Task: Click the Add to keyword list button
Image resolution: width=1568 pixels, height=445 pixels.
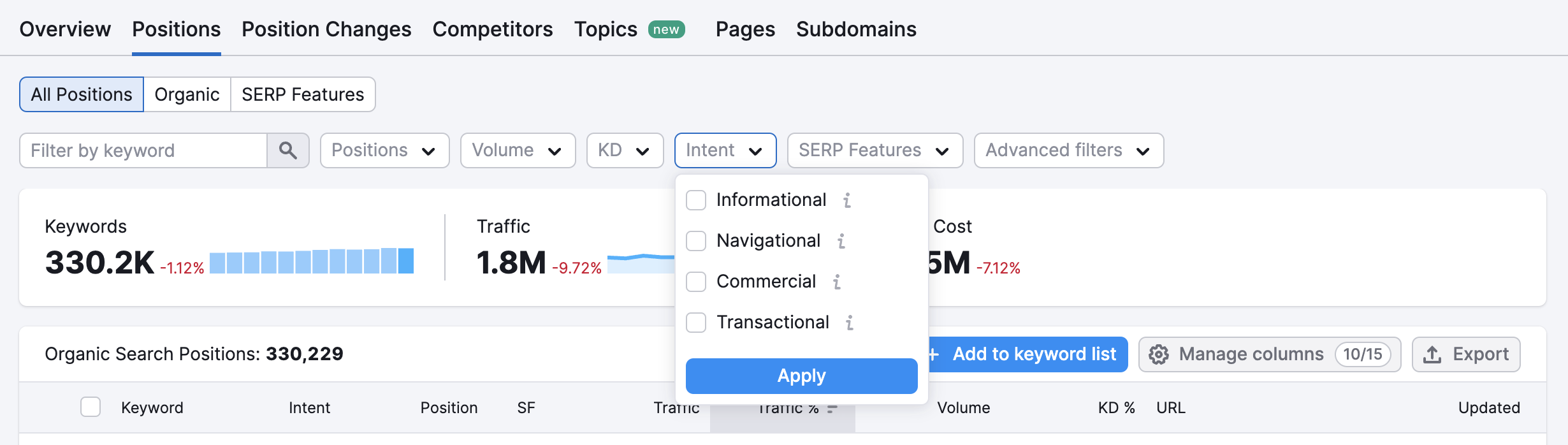Action: 1027,354
